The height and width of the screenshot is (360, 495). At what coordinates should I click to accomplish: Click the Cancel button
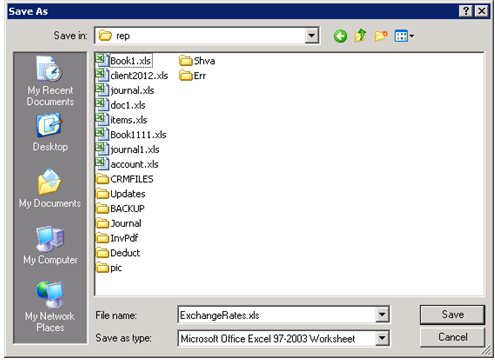[452, 337]
